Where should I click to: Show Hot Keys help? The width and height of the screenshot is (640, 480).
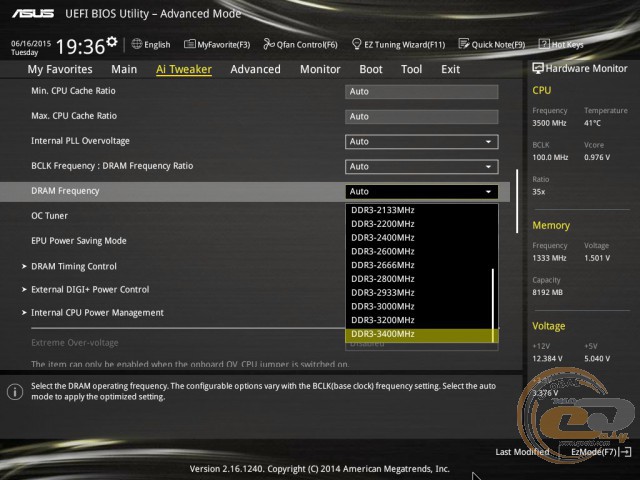pos(561,44)
